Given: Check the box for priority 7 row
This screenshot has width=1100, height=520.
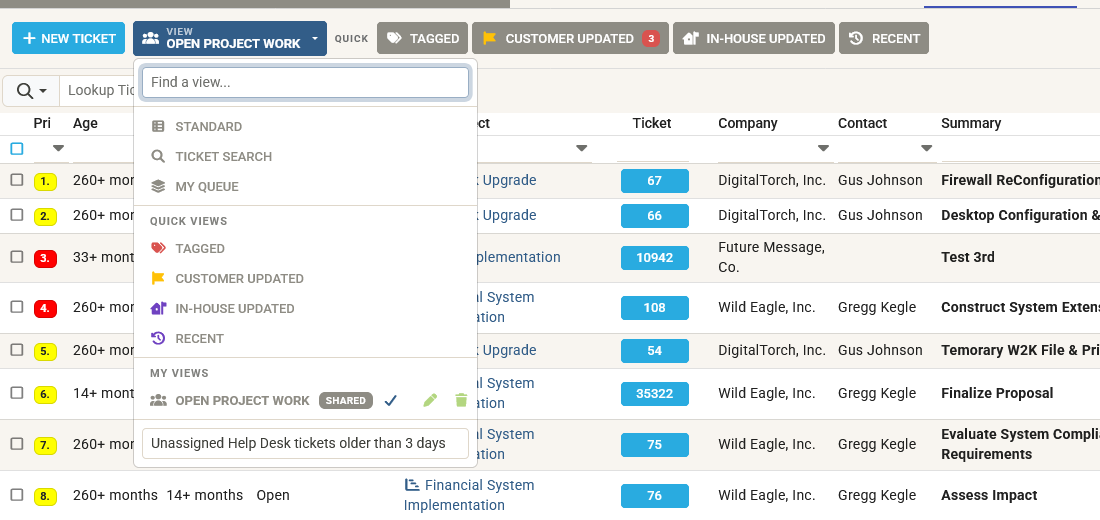Looking at the screenshot, I should click(17, 444).
